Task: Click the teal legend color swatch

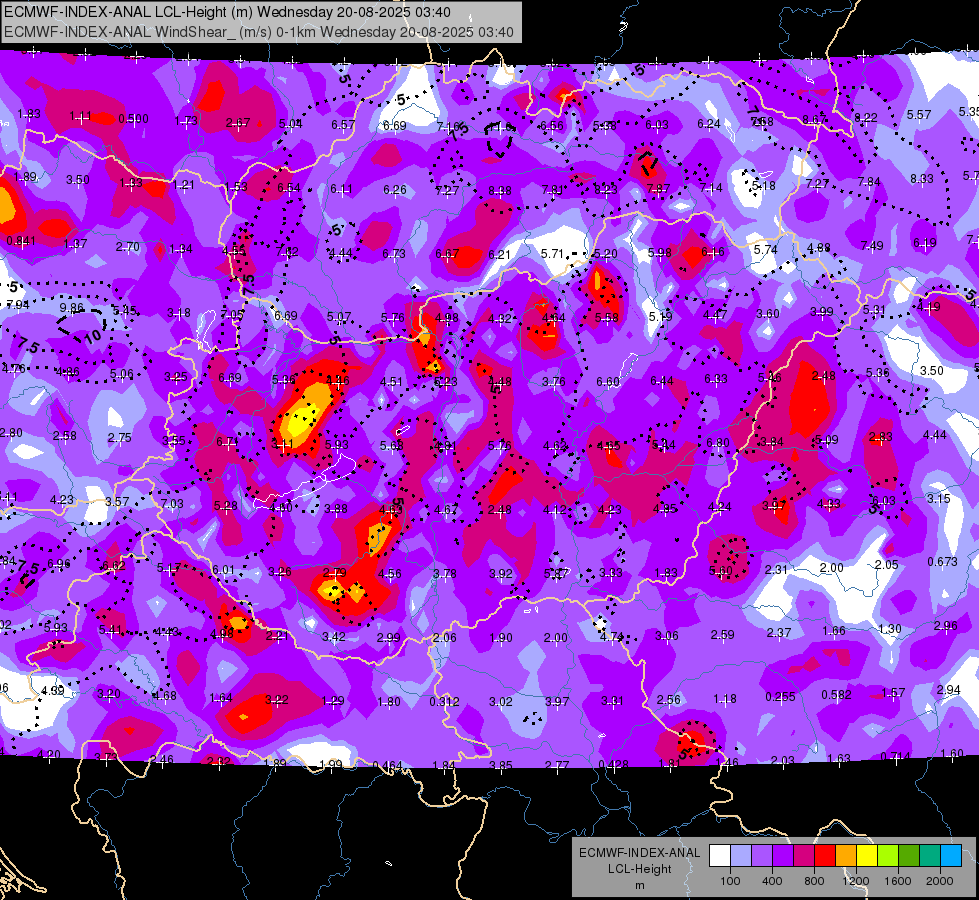Action: (x=930, y=856)
